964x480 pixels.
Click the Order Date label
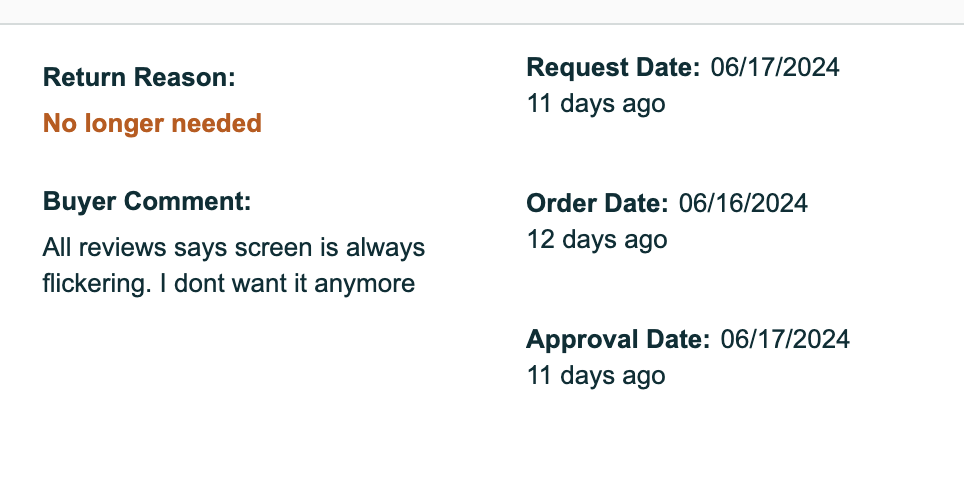tap(597, 203)
